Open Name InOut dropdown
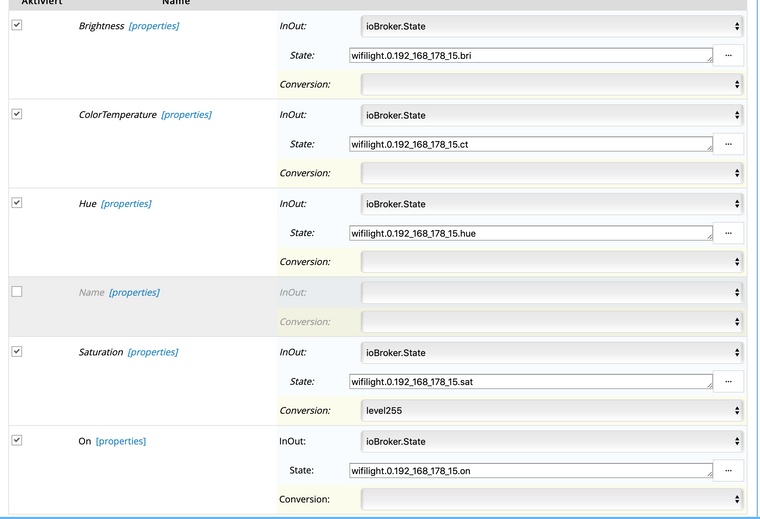 tap(552, 293)
